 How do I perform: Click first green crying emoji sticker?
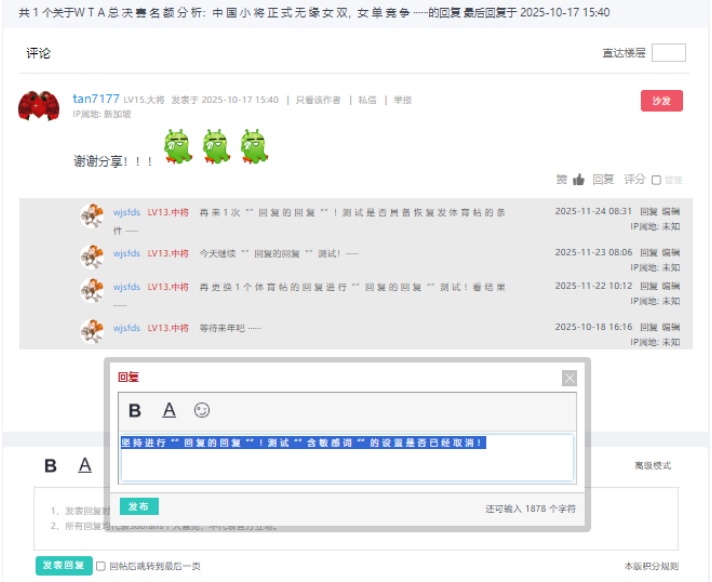(178, 146)
